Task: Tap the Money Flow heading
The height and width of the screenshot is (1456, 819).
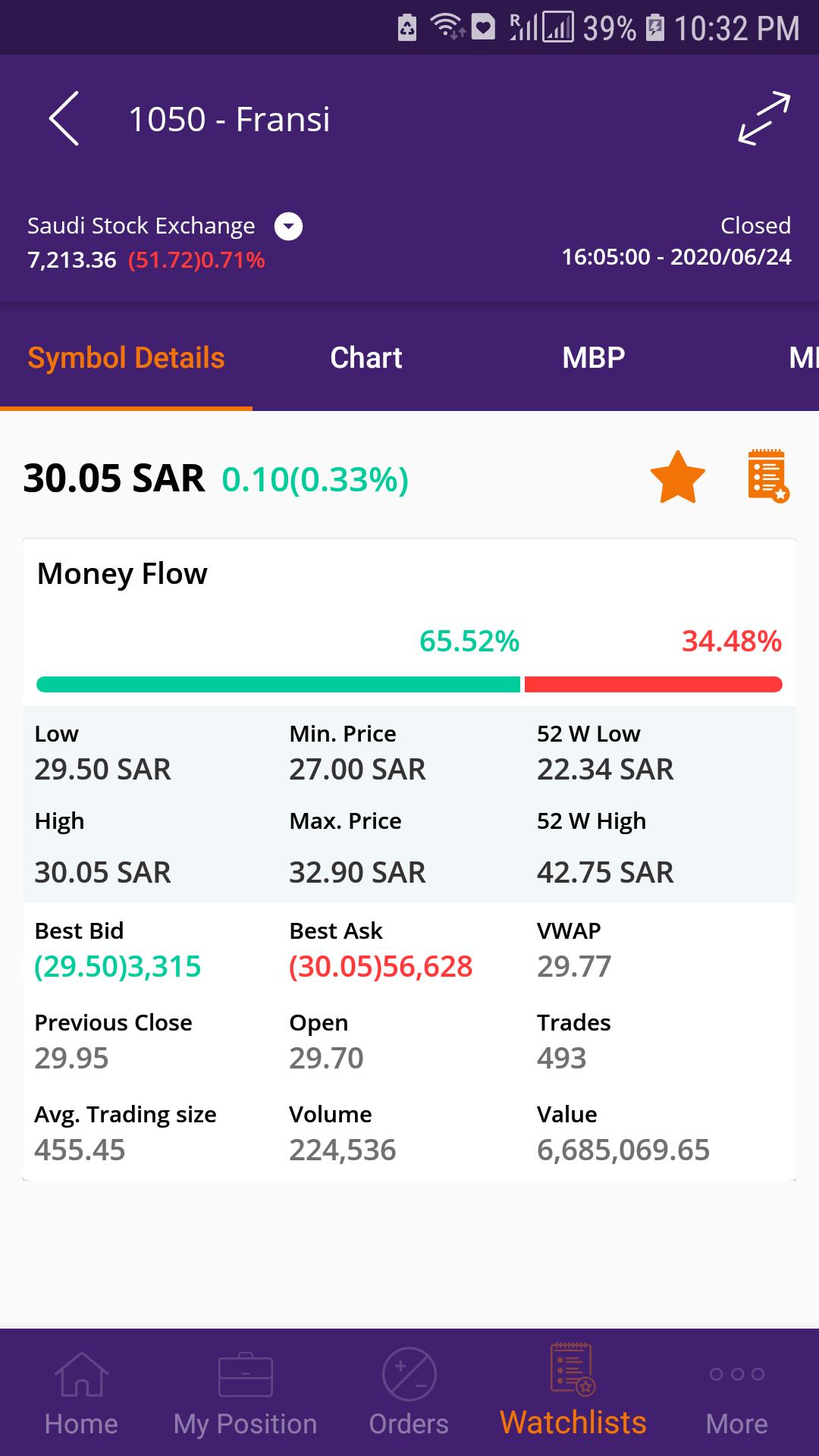Action: (122, 574)
